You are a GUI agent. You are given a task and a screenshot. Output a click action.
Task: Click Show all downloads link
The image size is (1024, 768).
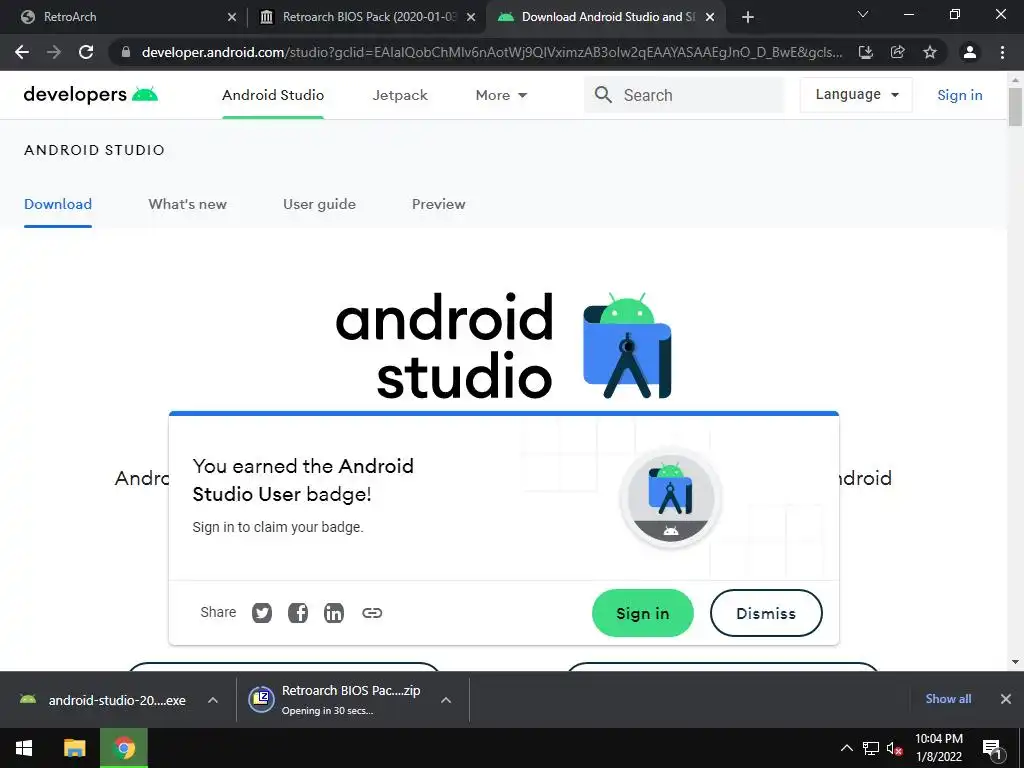pos(948,699)
